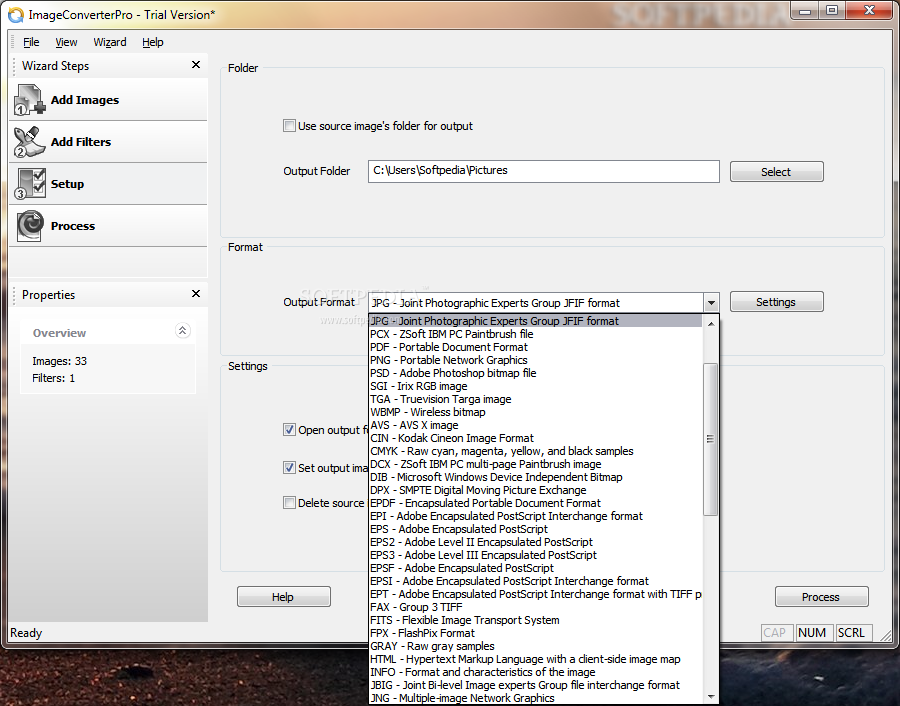The width and height of the screenshot is (900, 706).
Task: Enable the Delete source checkbox
Action: click(289, 503)
